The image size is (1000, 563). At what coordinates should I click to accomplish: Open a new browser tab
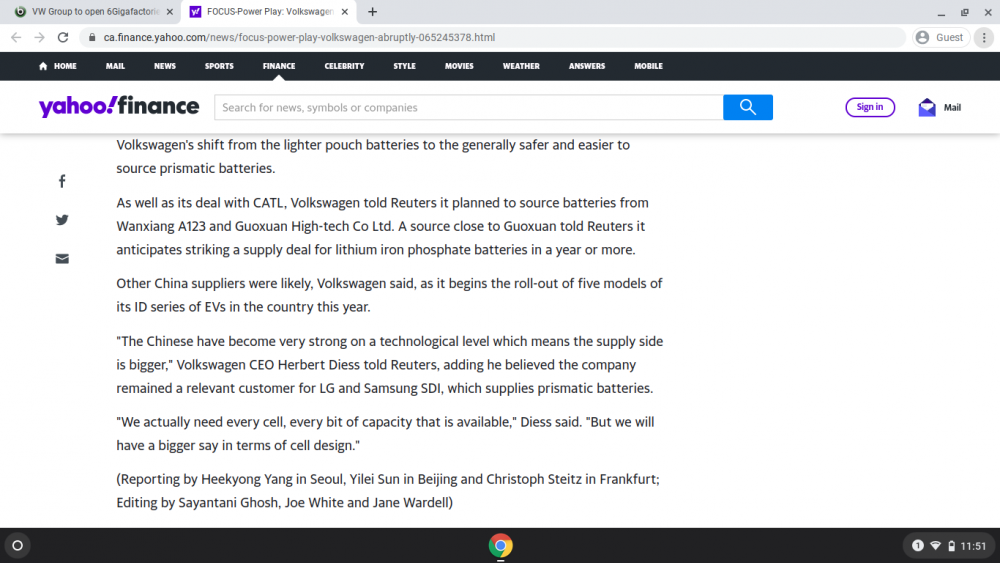372,11
